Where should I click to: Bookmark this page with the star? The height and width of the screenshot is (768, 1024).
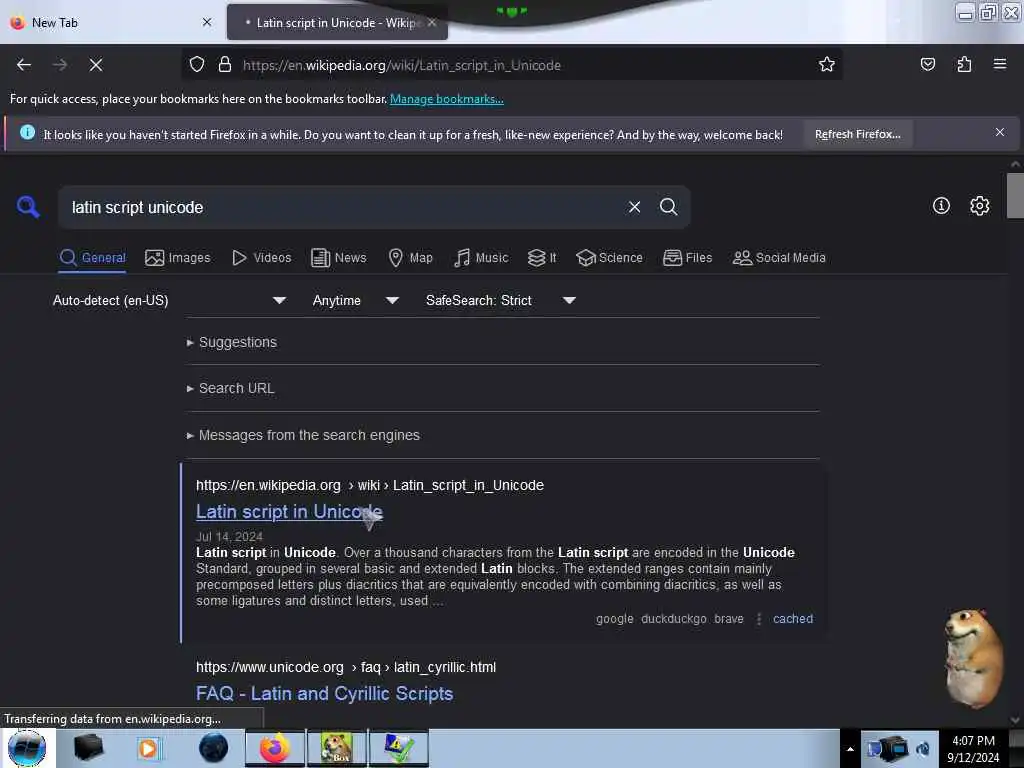[827, 64]
